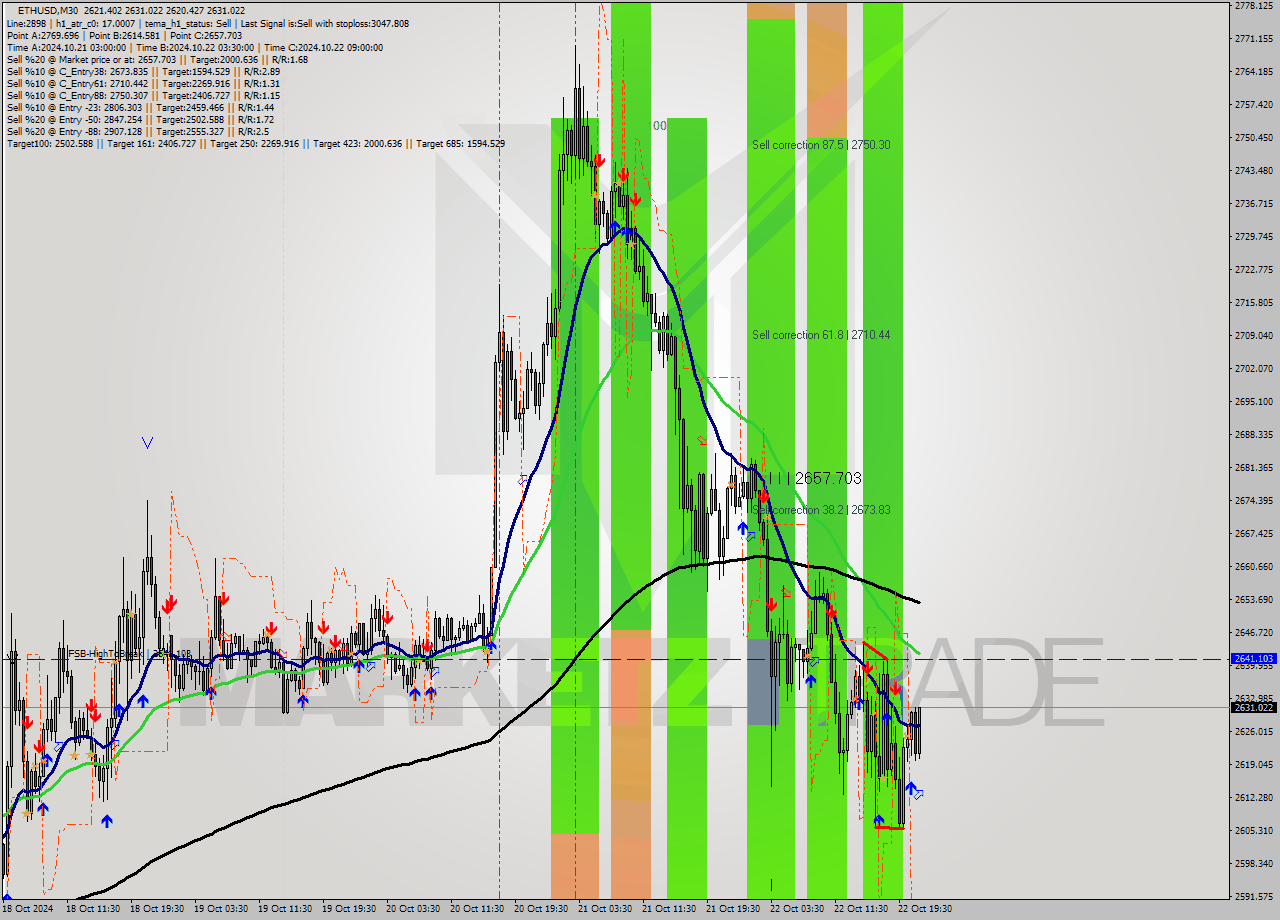
Task: Click the 'Sell correction 38.2 | 2673.83' label
Action: click(x=821, y=510)
